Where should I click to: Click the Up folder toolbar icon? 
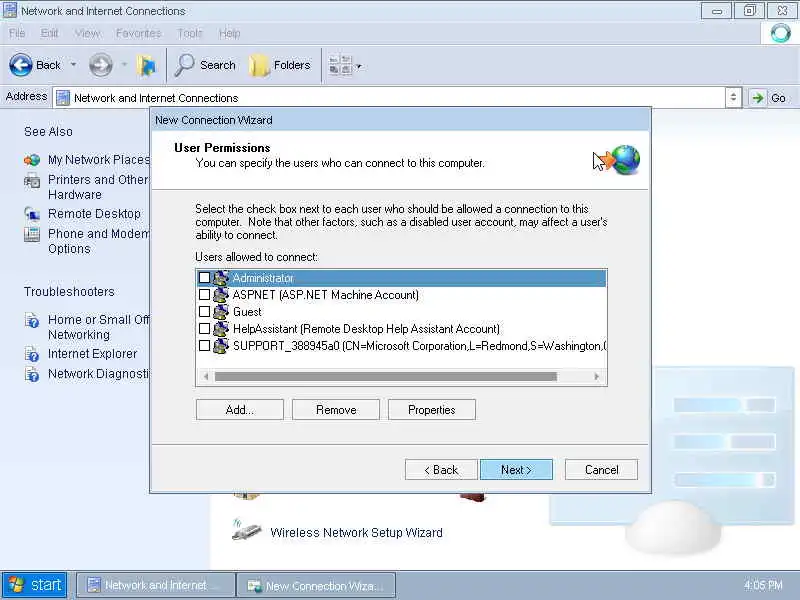click(x=146, y=65)
